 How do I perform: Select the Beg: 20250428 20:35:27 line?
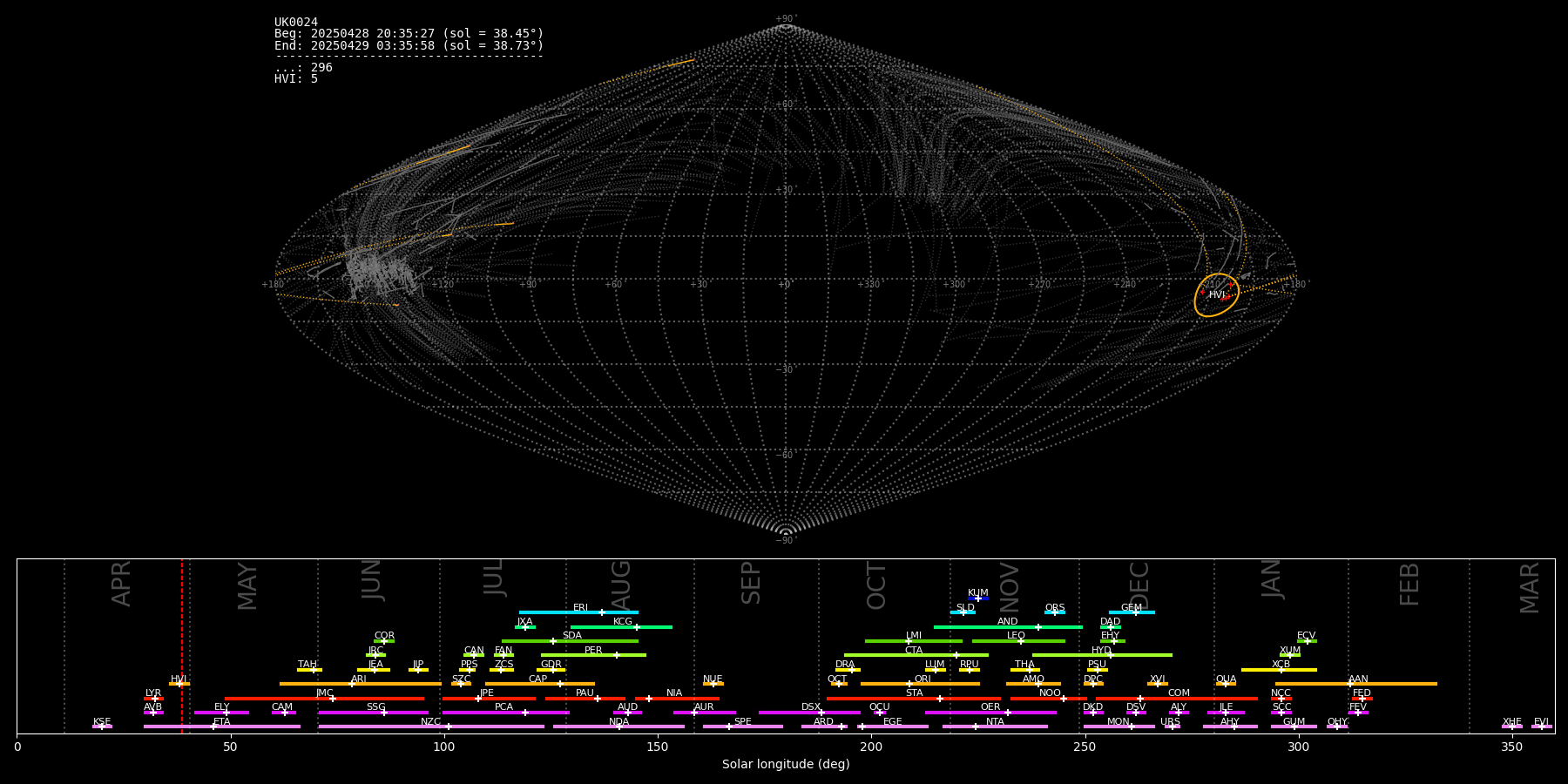(409, 34)
